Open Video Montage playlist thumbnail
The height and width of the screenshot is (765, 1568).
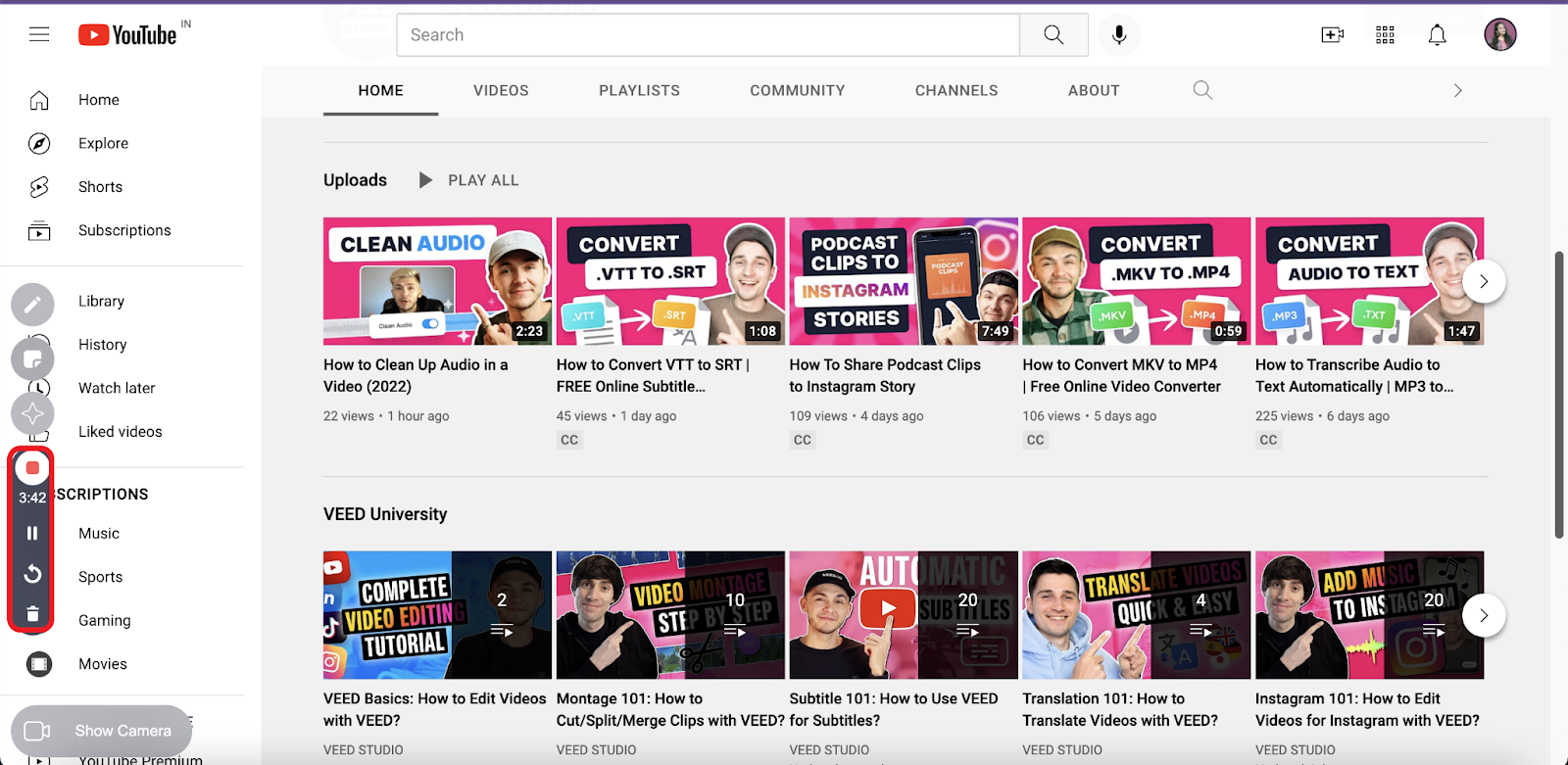tap(671, 615)
